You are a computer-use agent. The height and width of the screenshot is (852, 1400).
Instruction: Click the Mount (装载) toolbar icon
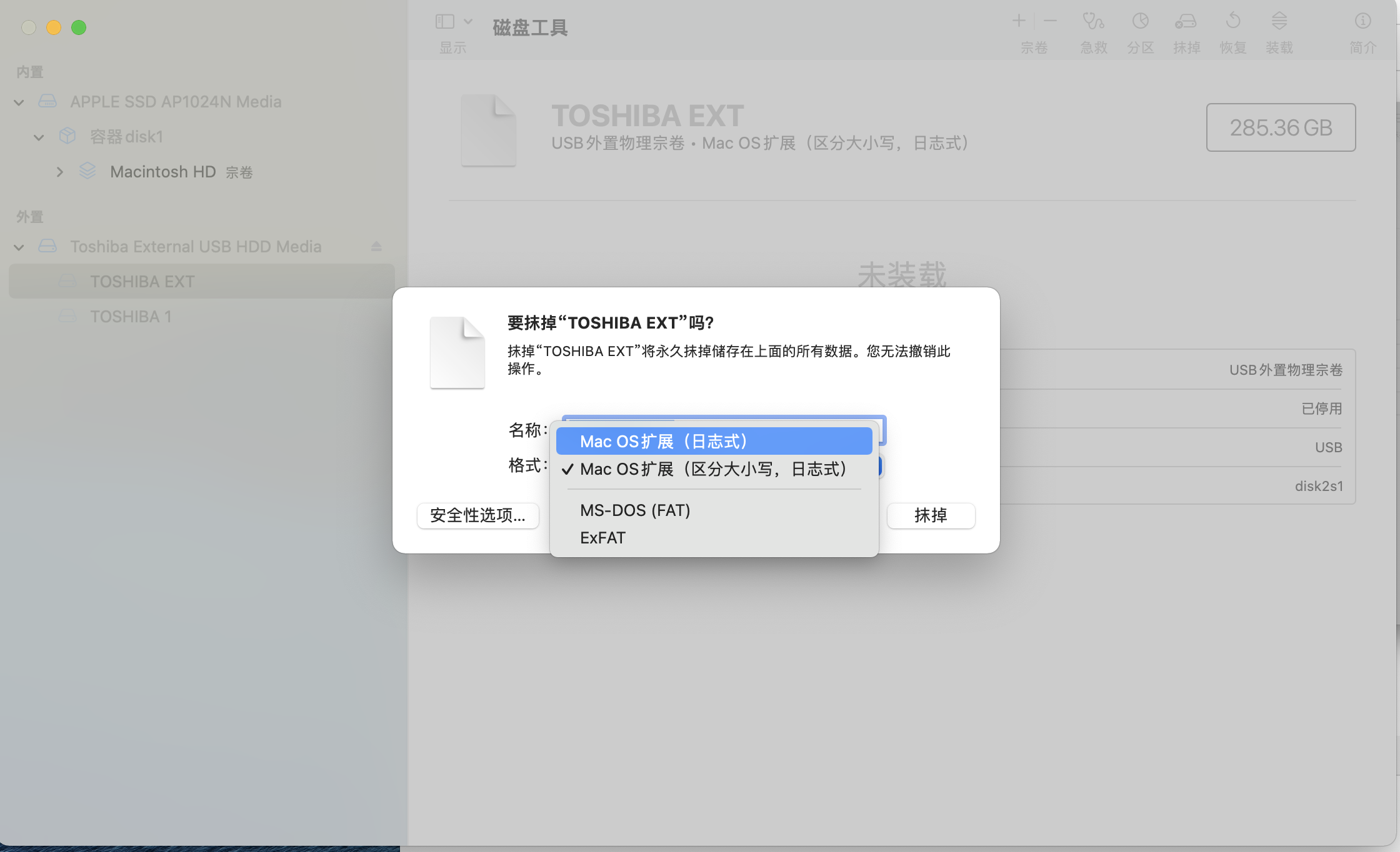pyautogui.click(x=1279, y=22)
